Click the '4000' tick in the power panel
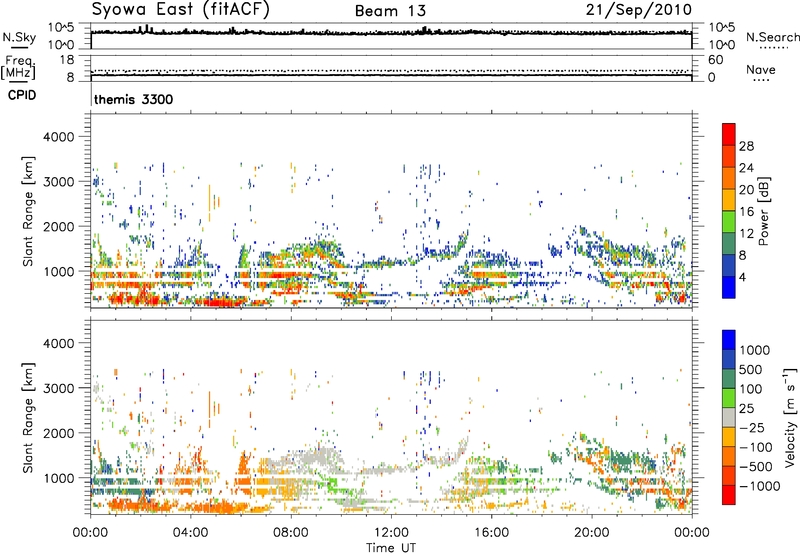Screen dimensions: 800x554 (x=59, y=137)
